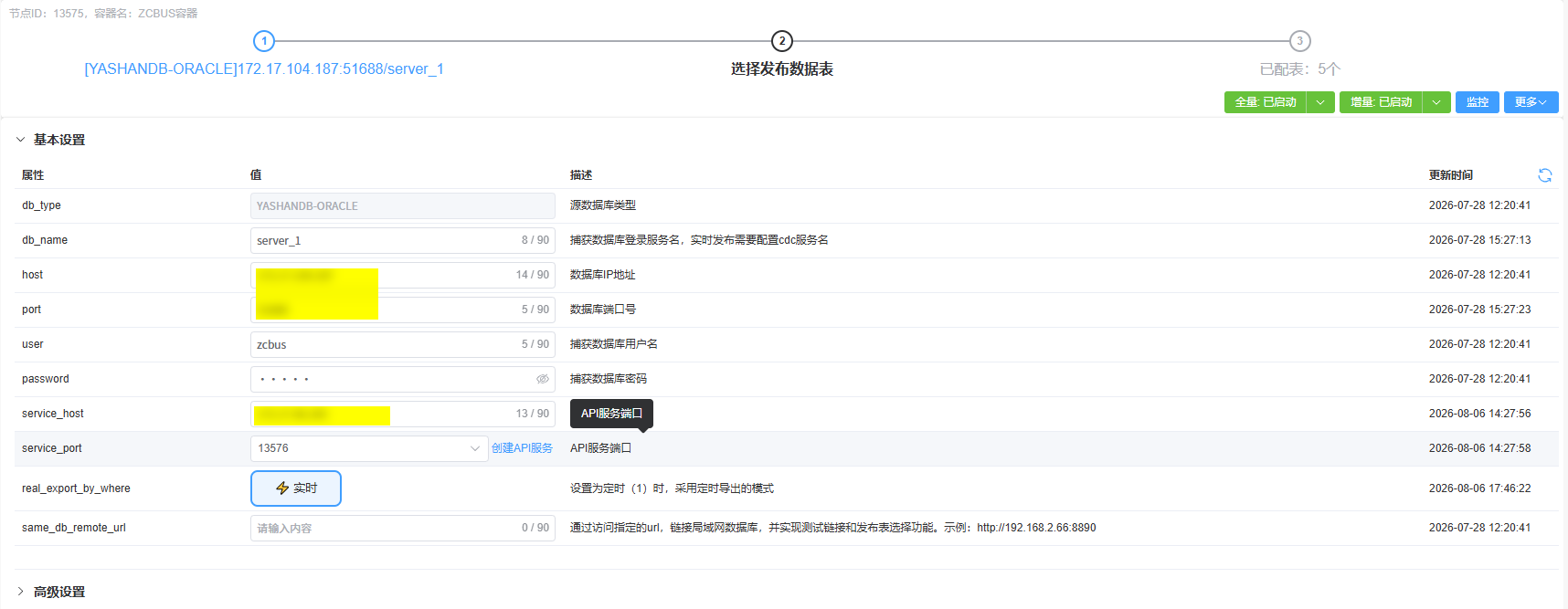Toggle the 实时 mode button
The height and width of the screenshot is (609, 1568).
296,488
